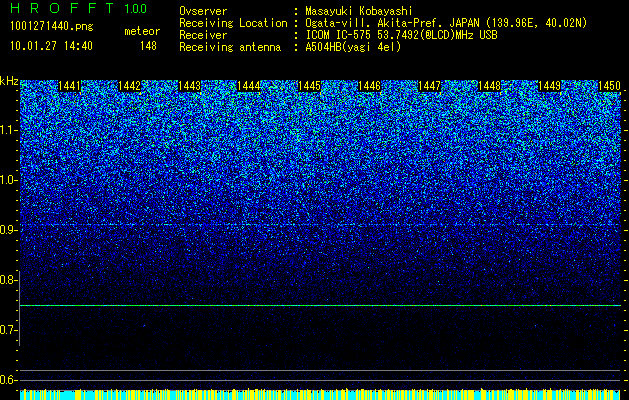Screen dimensions: 629x400
Task: Click the 1.1 kHz axis label
Action: pos(8,130)
